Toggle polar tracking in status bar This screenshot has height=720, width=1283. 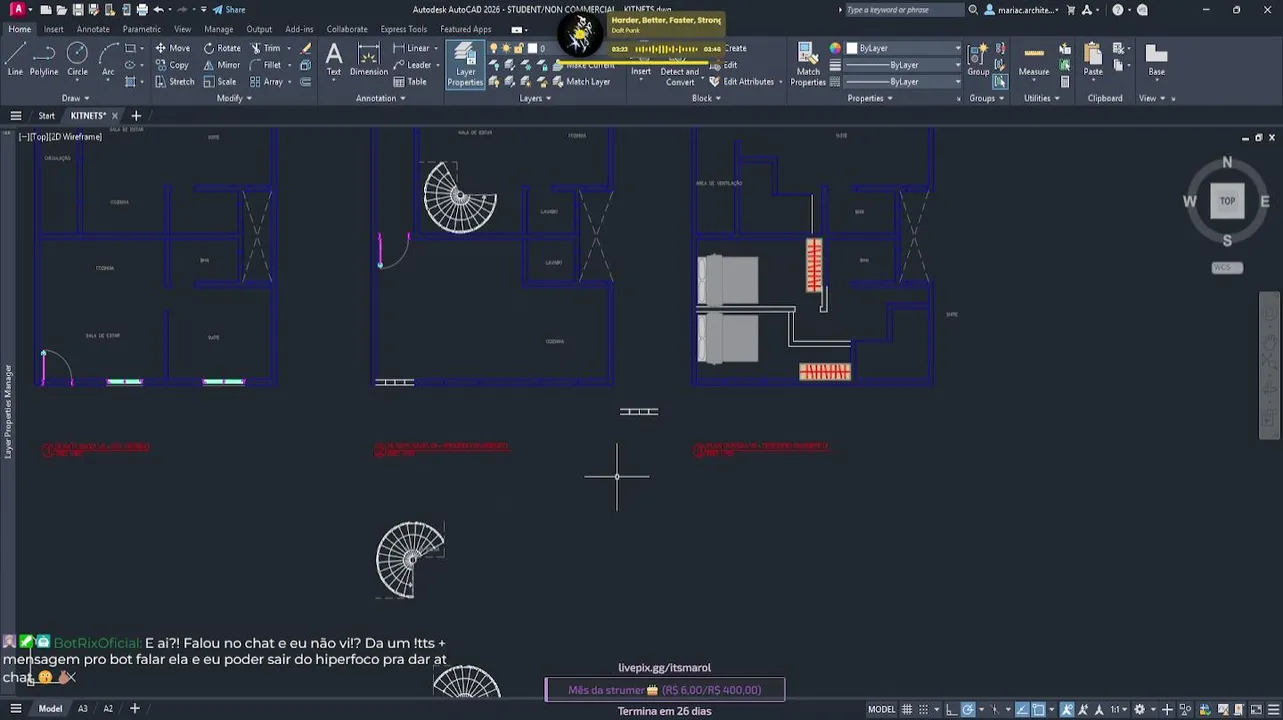(968, 710)
